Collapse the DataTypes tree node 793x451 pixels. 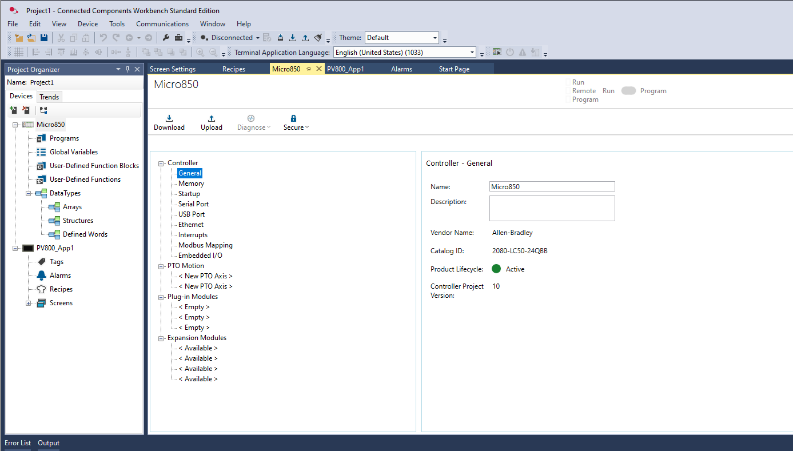pos(29,193)
